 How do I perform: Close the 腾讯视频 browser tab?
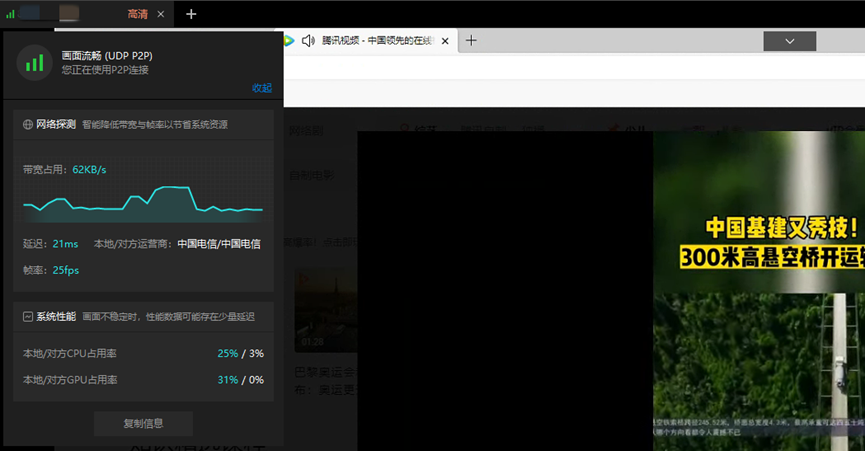coord(445,41)
